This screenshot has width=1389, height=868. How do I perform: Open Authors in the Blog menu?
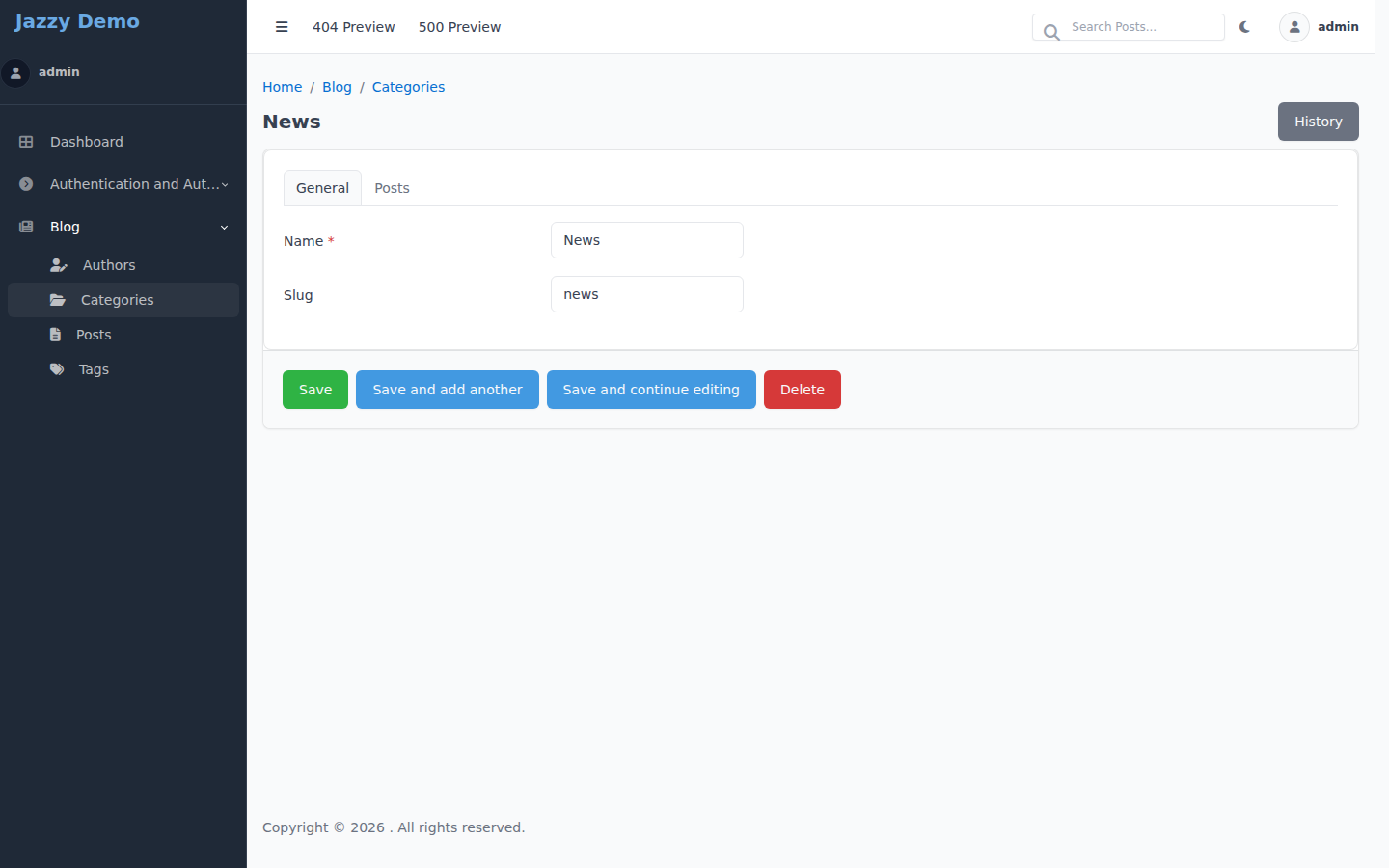(123, 265)
